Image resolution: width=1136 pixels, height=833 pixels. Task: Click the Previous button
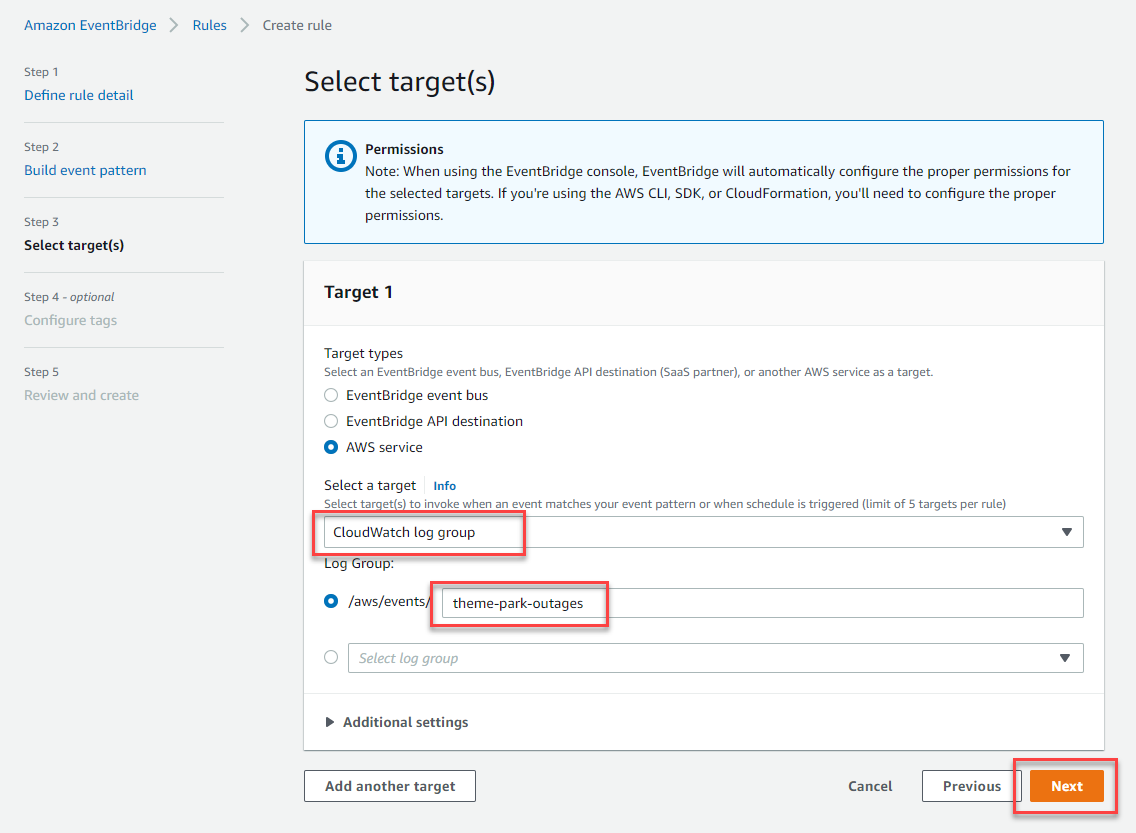tap(972, 786)
